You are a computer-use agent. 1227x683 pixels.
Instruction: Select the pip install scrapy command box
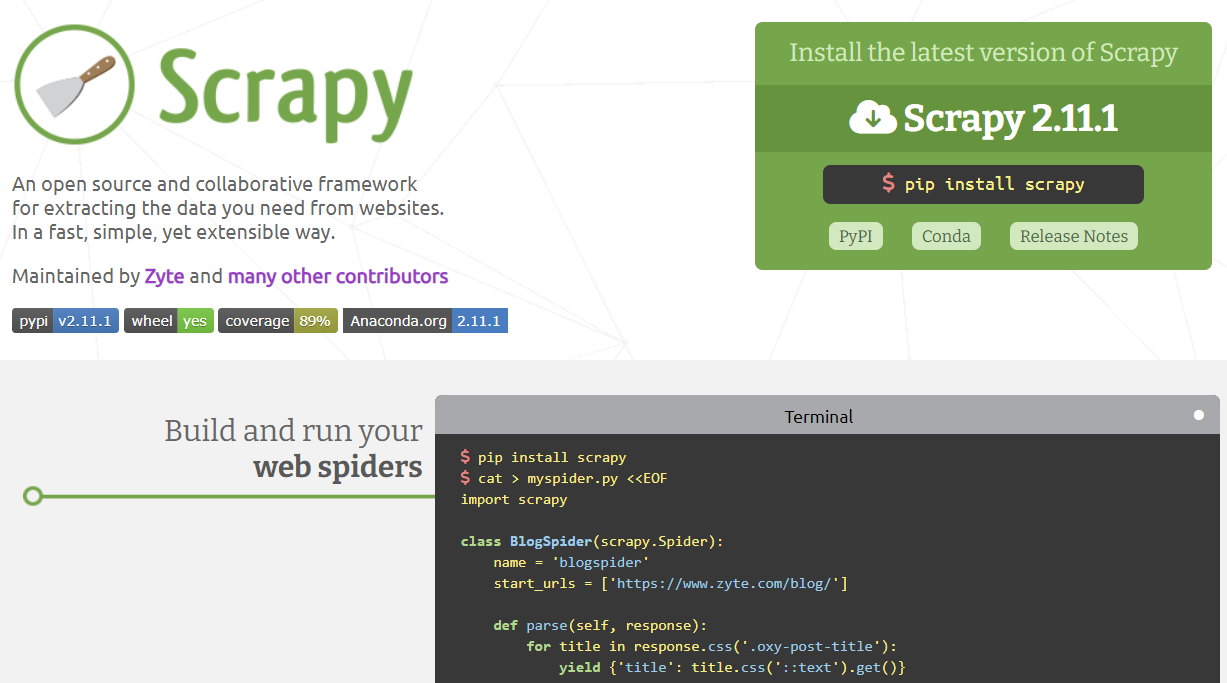point(983,184)
